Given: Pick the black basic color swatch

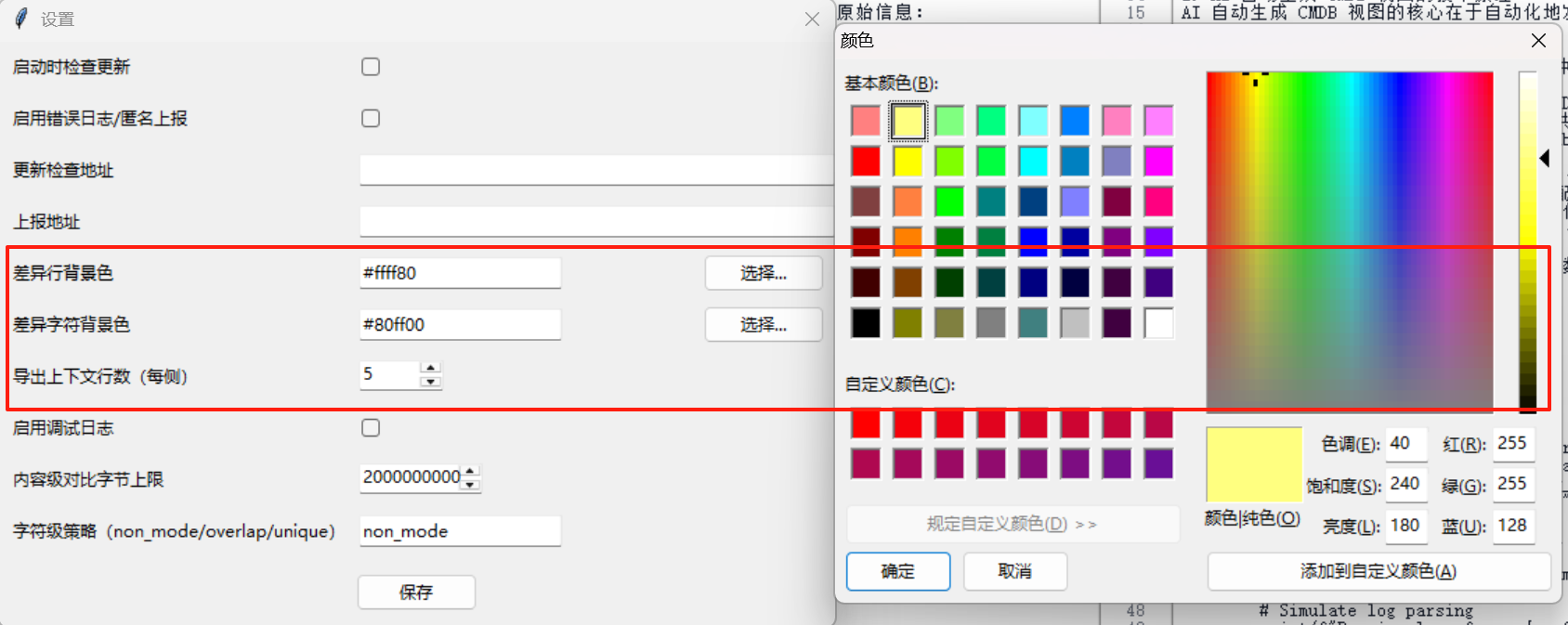Looking at the screenshot, I should click(x=866, y=323).
